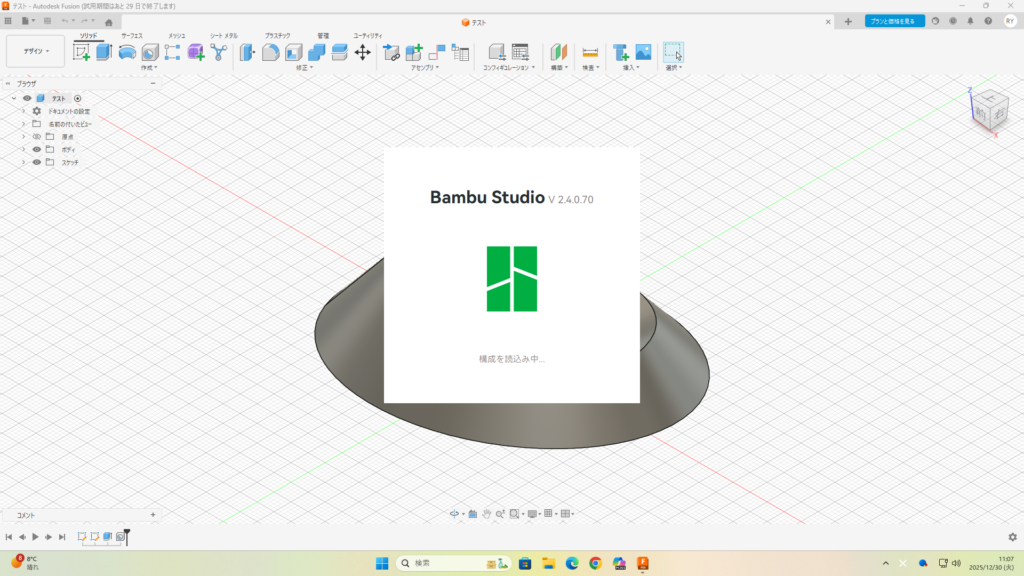Screen dimensions: 1024x576
Task: Open the notifications bell
Action: point(970,21)
